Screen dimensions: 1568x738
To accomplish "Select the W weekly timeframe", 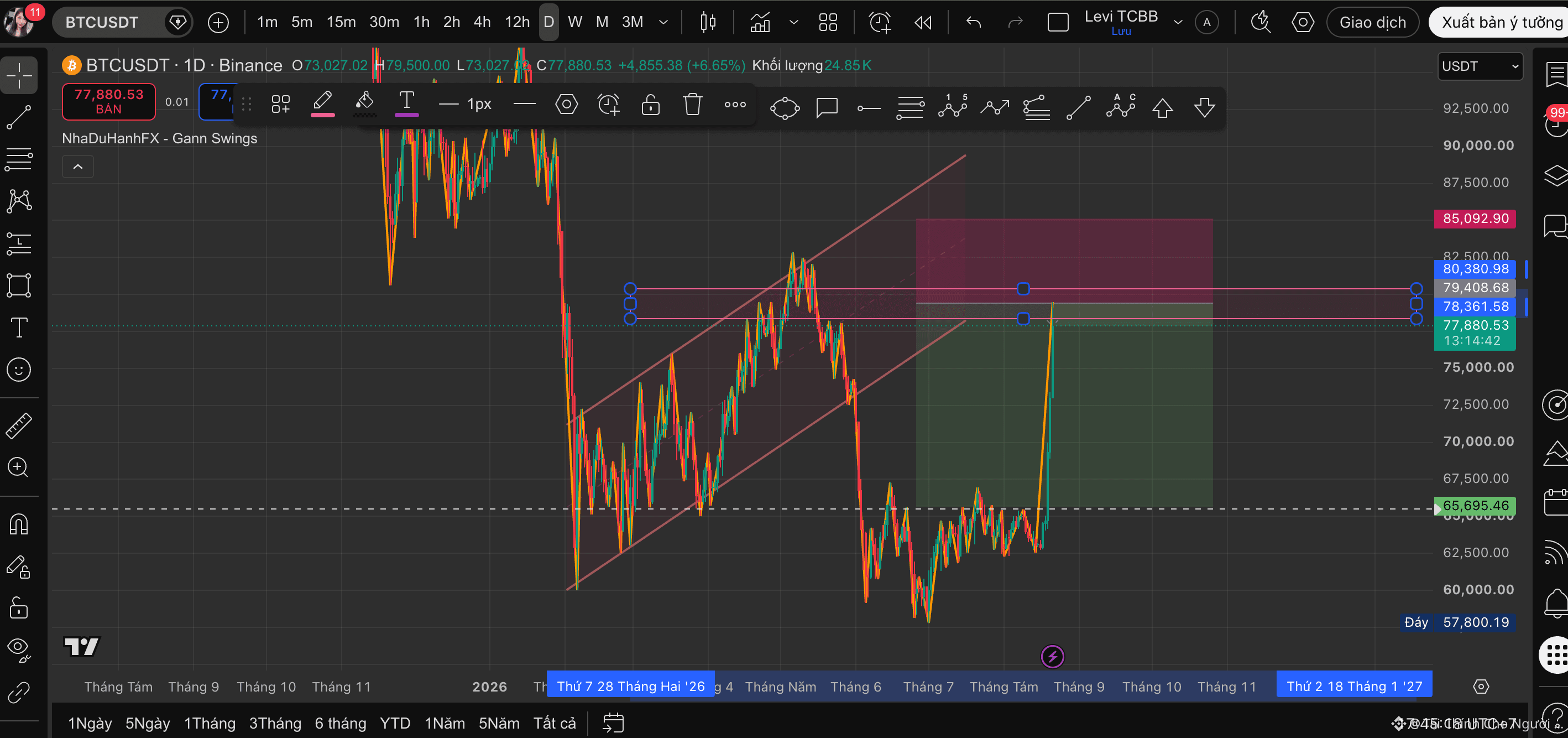I will click(574, 23).
